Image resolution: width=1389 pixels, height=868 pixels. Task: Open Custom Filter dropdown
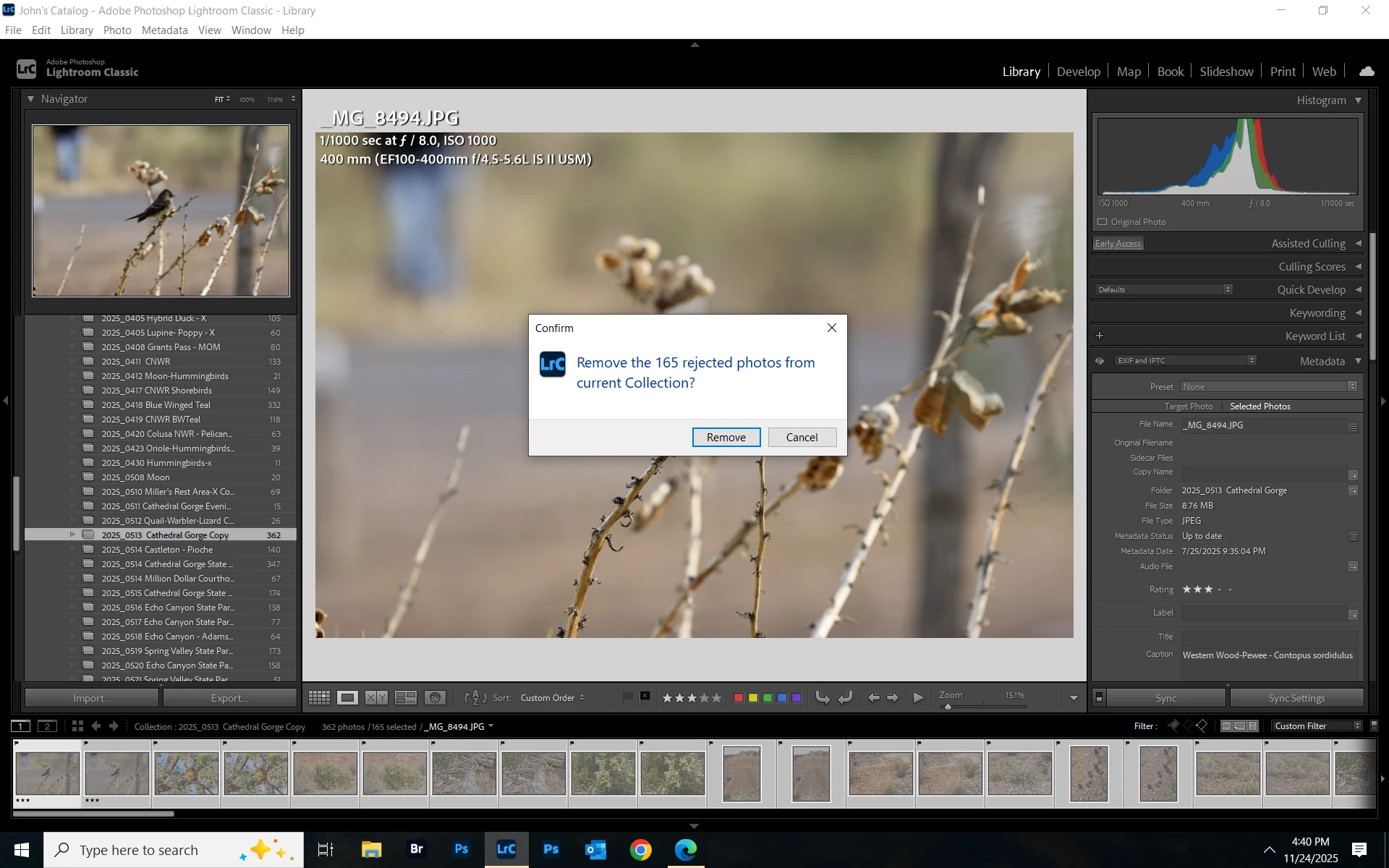(x=1317, y=726)
